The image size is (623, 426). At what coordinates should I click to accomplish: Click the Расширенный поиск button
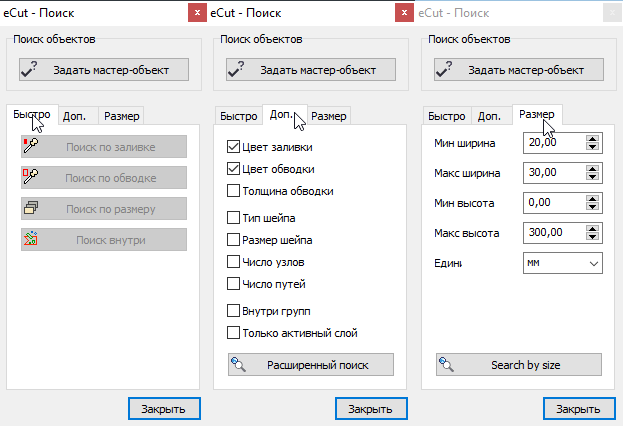tap(311, 364)
